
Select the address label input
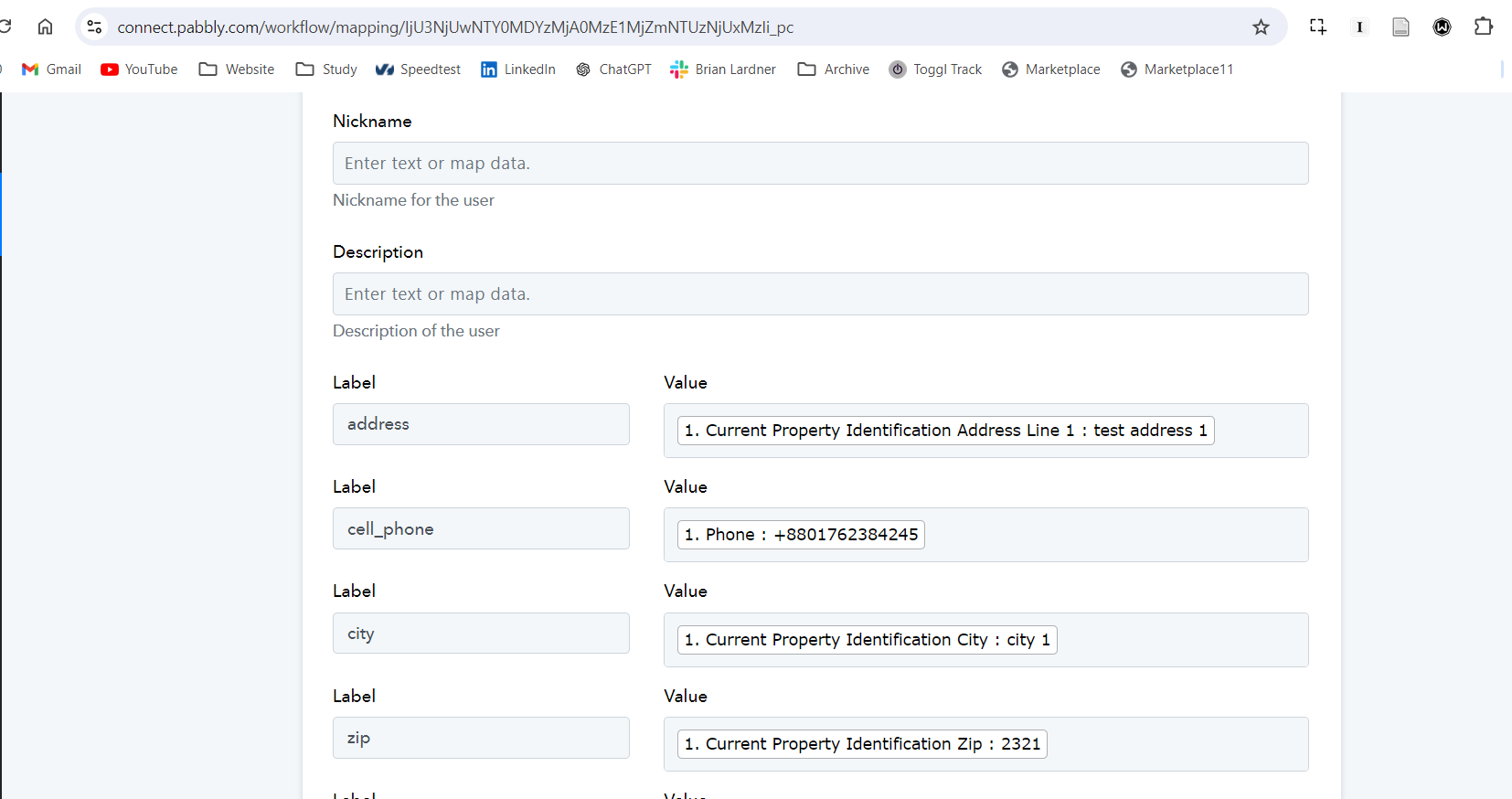(x=481, y=424)
